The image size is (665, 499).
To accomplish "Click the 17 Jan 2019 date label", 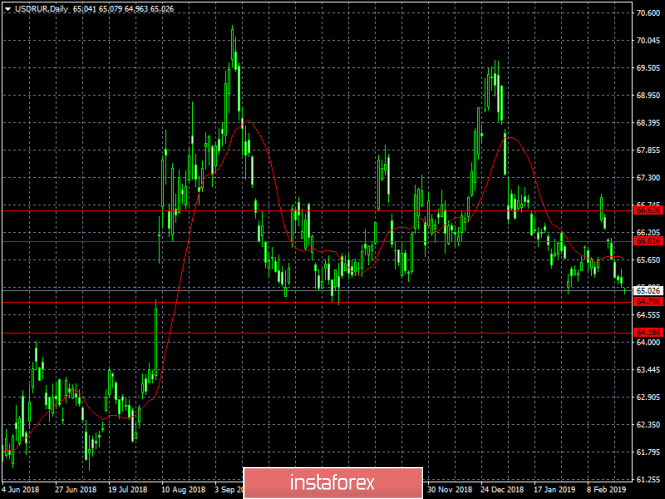I will 554,490.
